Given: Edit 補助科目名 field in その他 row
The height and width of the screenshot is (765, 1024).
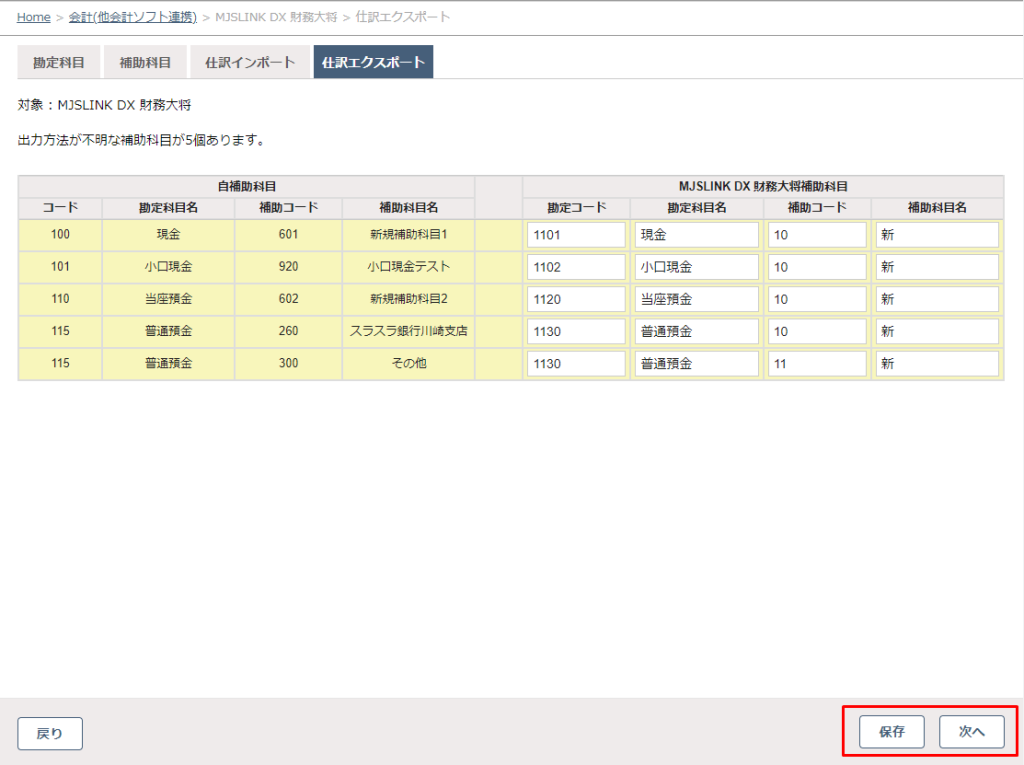Looking at the screenshot, I should [937, 364].
